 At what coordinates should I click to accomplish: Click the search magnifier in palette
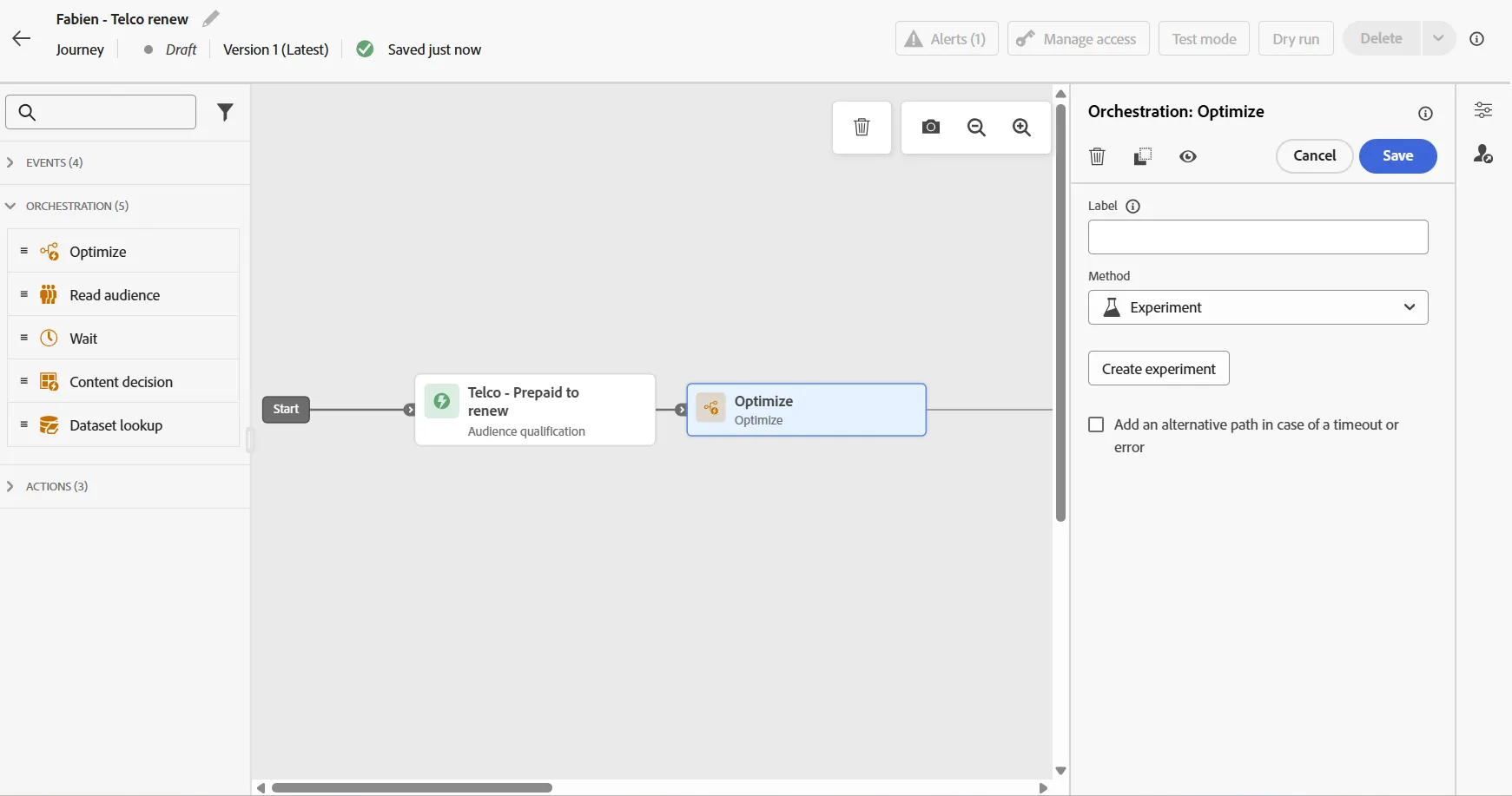pyautogui.click(x=27, y=112)
